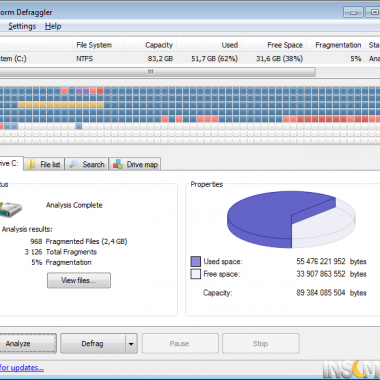380x380 pixels.
Task: Click the Drive map colored blocks icon
Action: 118,164
